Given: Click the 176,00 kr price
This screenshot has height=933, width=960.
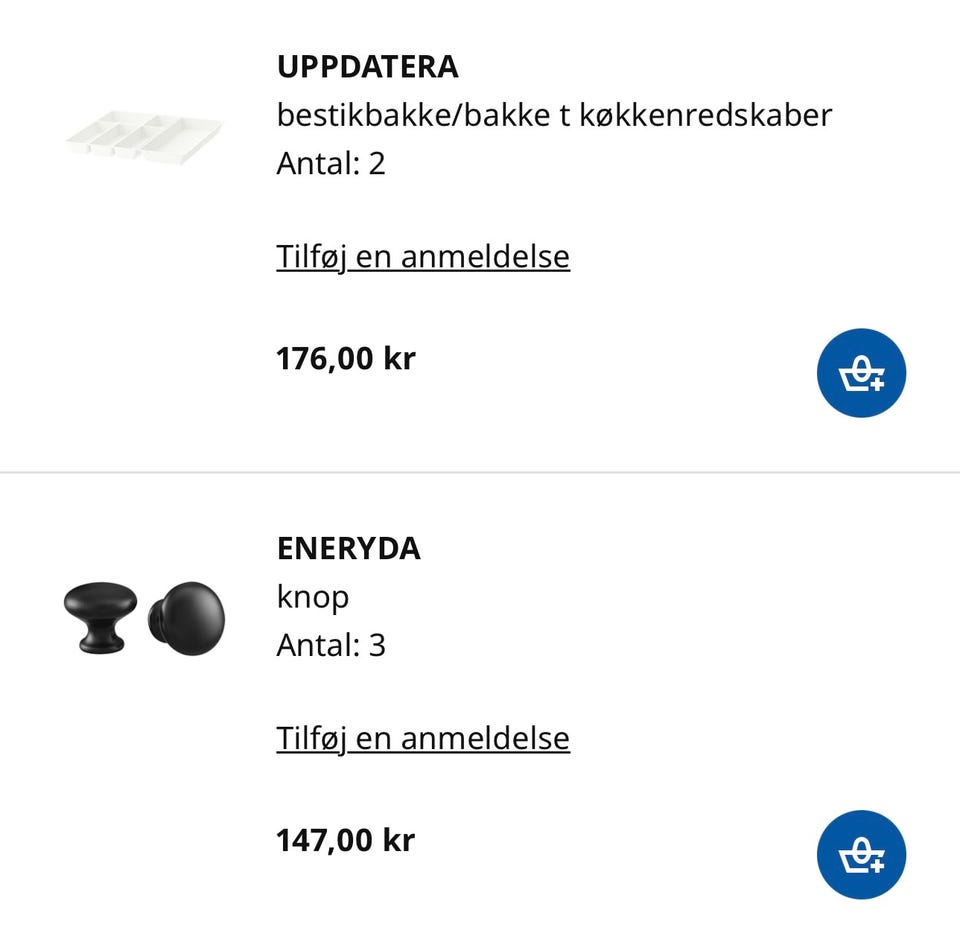Looking at the screenshot, I should coord(346,359).
